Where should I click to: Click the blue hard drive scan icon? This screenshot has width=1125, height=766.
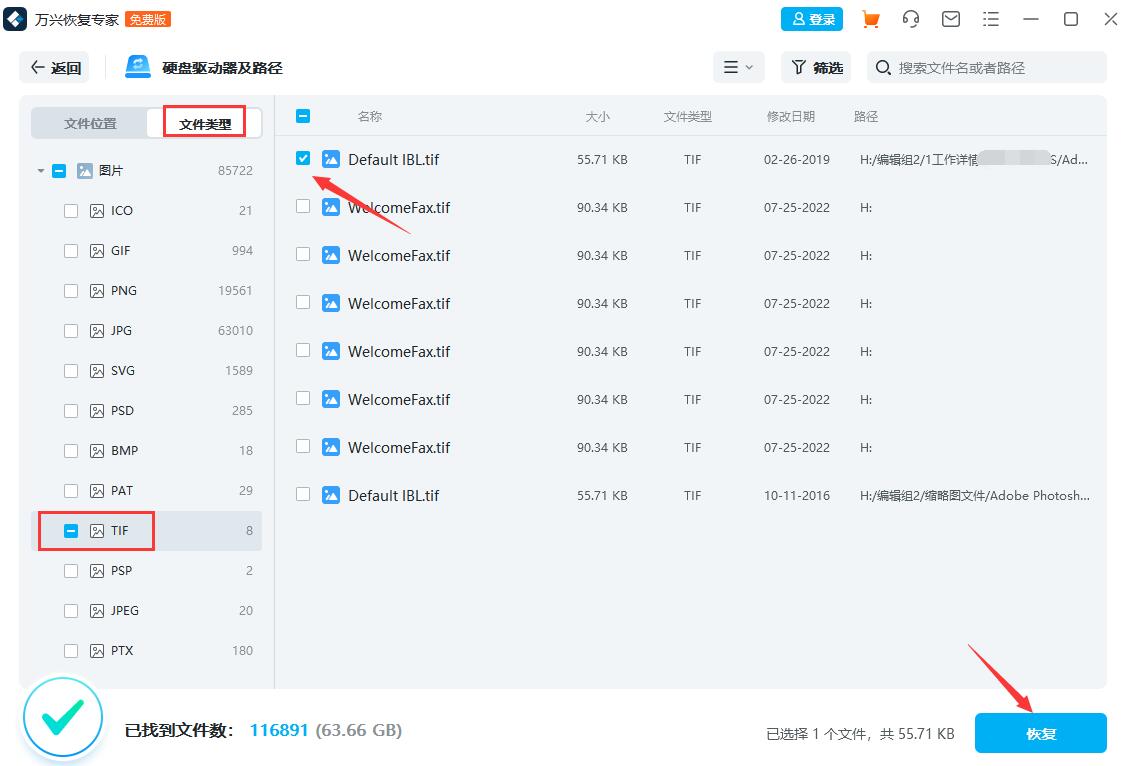point(135,67)
